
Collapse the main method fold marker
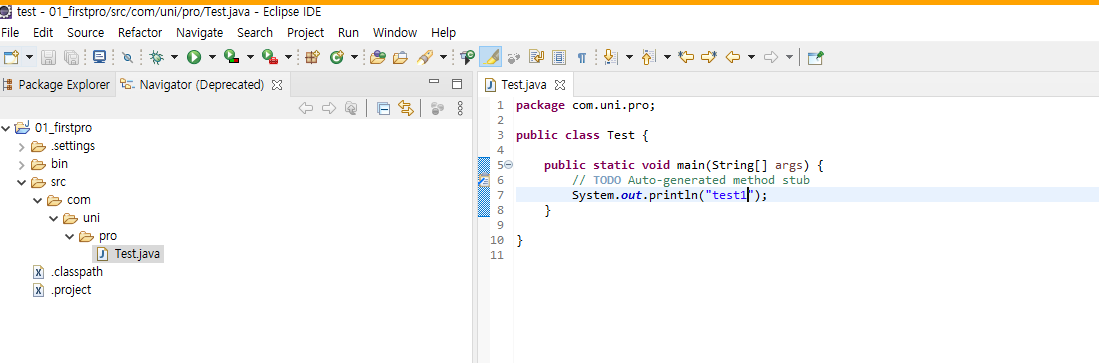click(x=509, y=165)
